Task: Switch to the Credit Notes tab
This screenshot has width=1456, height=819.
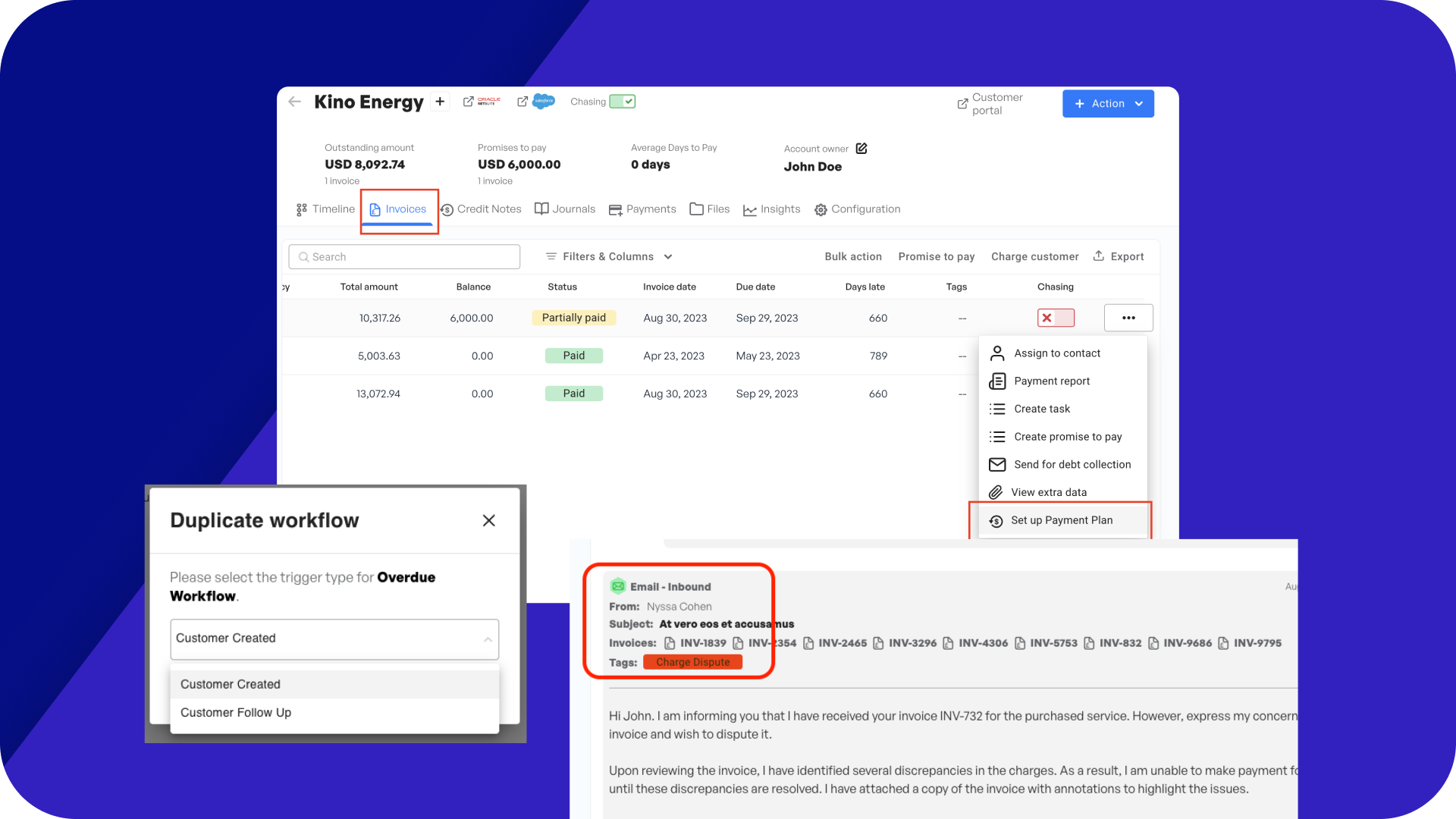Action: coord(481,209)
